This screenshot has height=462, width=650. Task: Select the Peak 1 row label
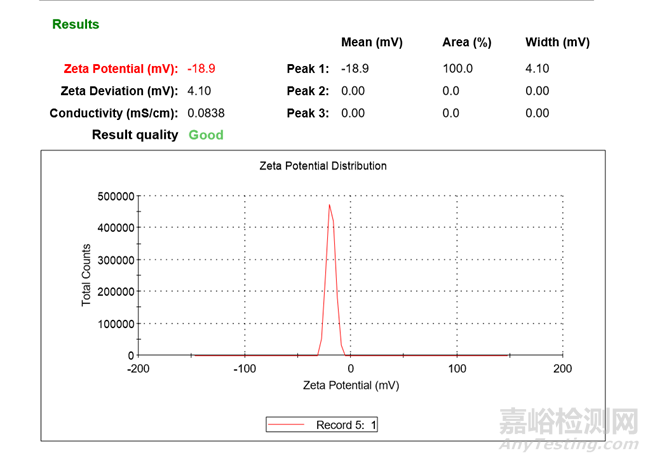(x=307, y=69)
